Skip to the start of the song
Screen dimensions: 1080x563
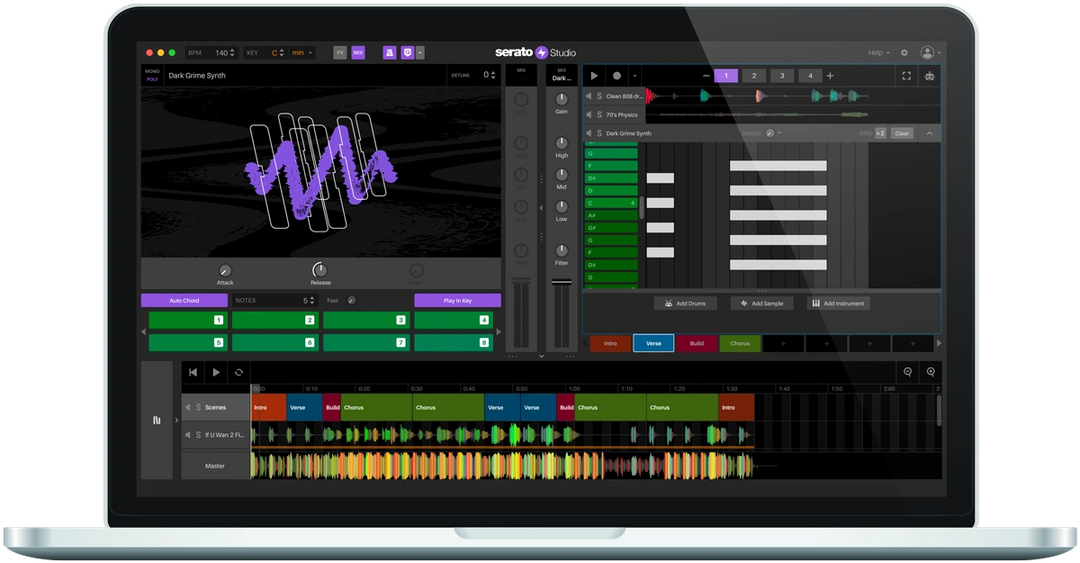(x=193, y=372)
